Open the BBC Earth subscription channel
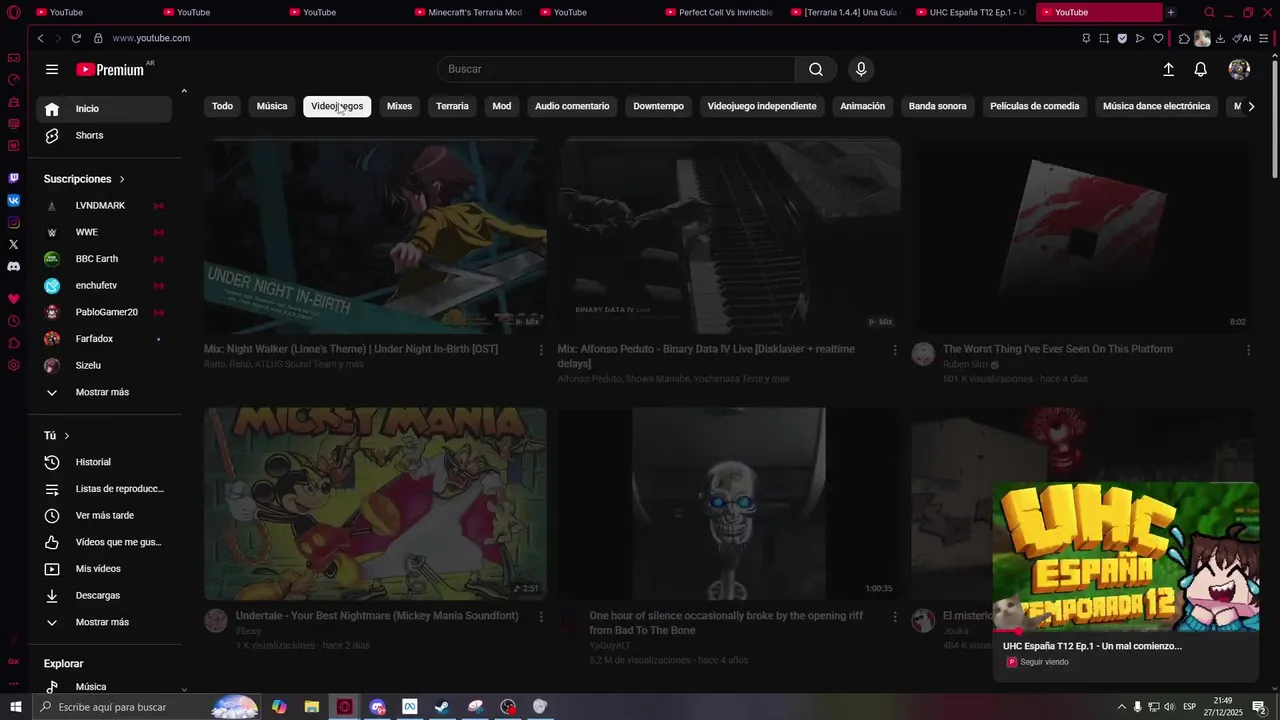The image size is (1280, 720). tap(104, 259)
